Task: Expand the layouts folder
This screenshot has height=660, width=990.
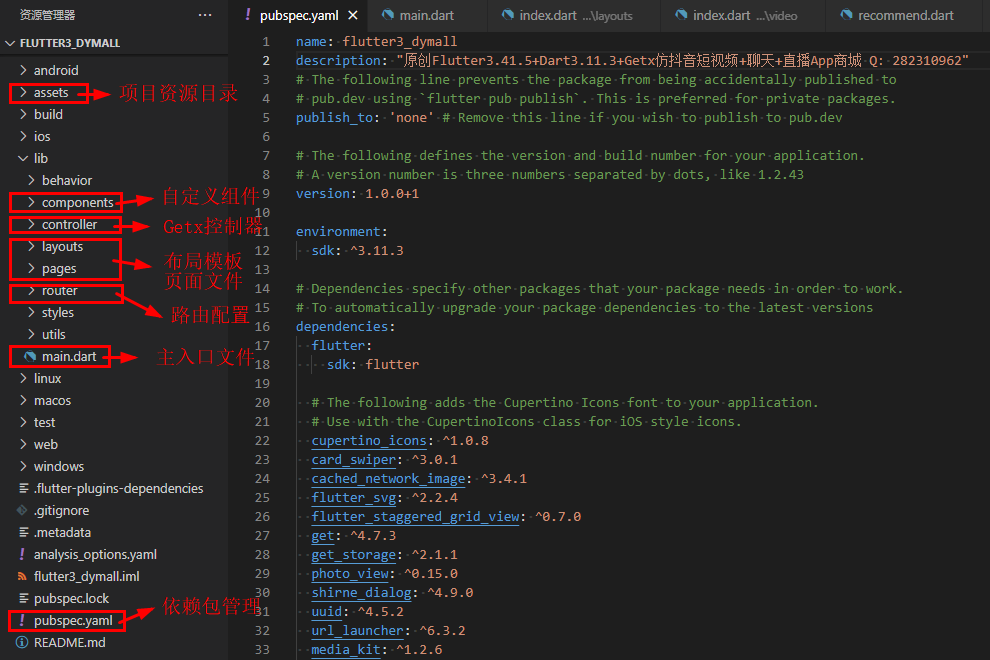Action: [32, 246]
